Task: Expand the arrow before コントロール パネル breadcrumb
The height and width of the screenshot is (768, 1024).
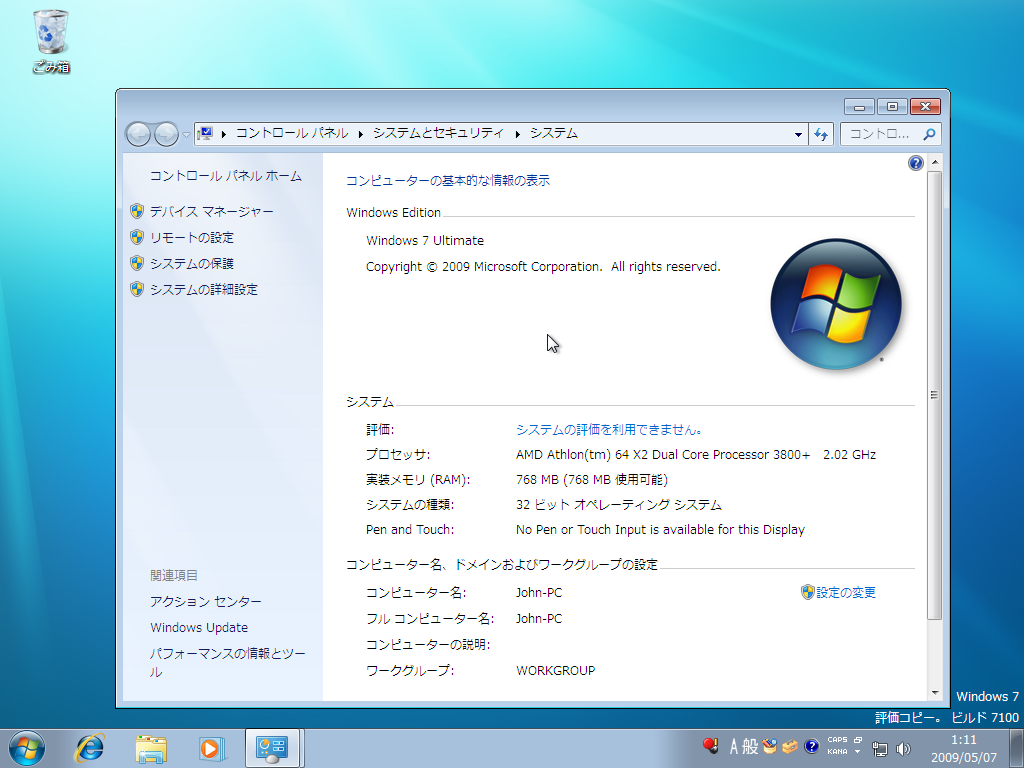Action: 223,134
